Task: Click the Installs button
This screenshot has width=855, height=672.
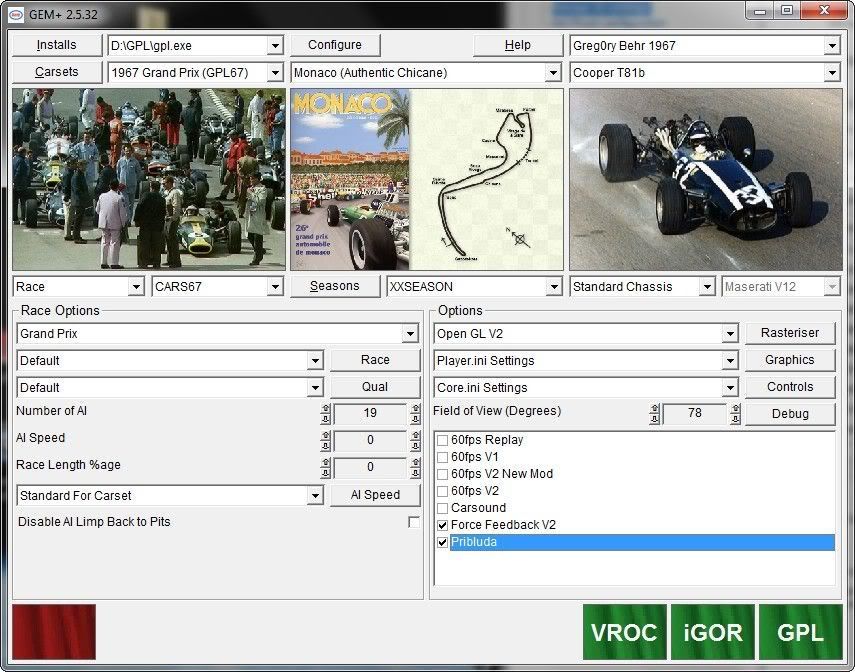Action: click(57, 45)
